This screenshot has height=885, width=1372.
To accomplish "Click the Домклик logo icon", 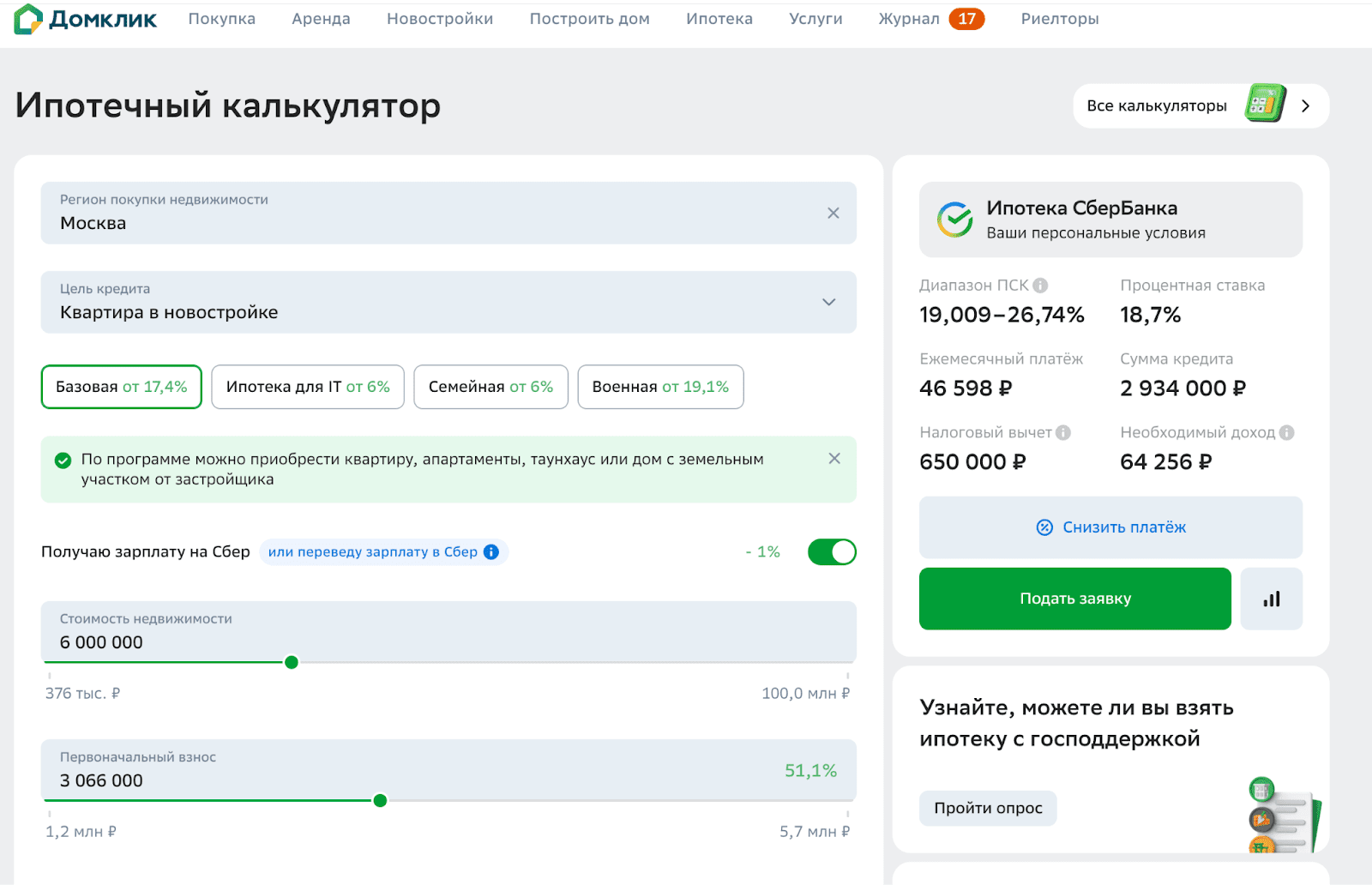I will pyautogui.click(x=28, y=19).
